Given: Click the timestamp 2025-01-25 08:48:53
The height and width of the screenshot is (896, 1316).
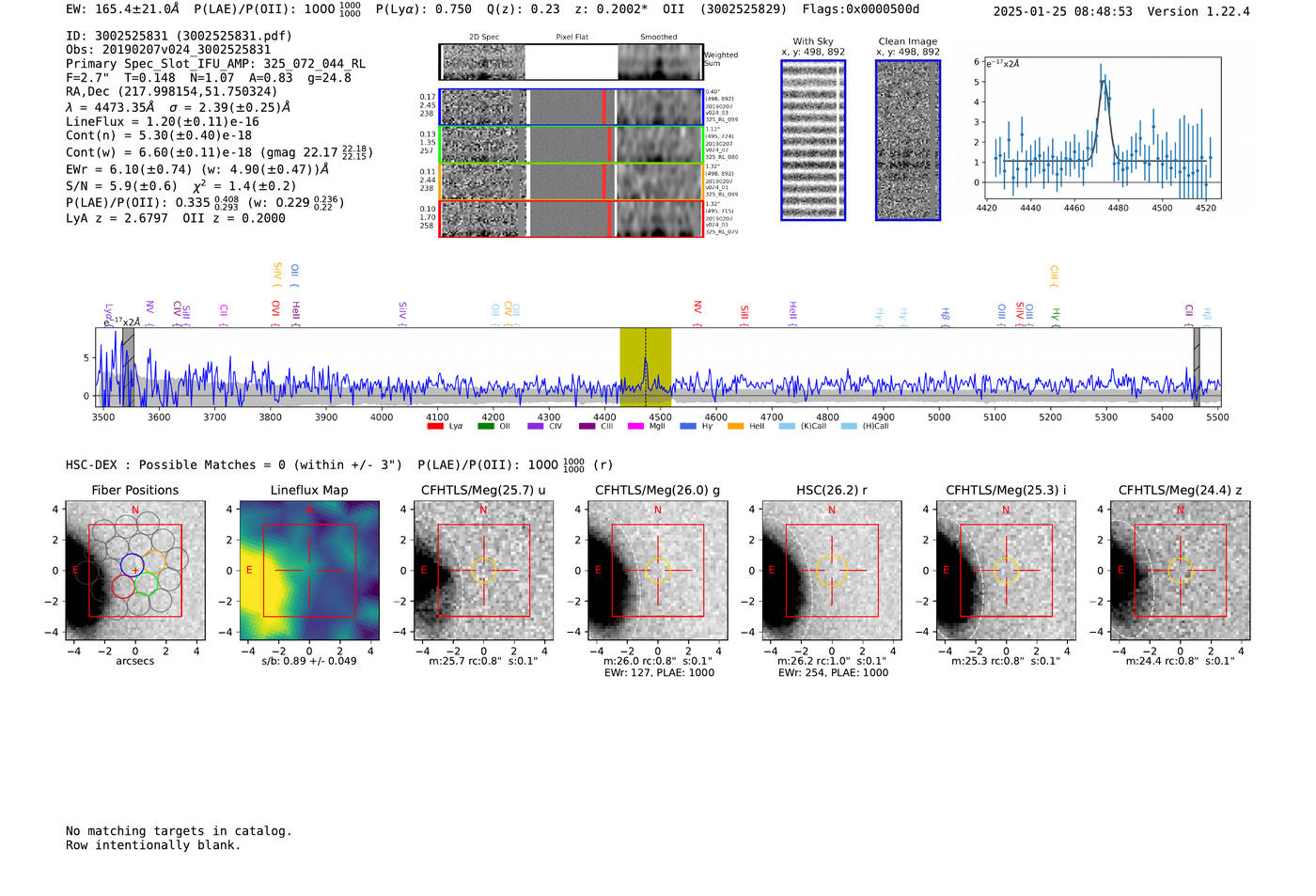Looking at the screenshot, I should [1063, 11].
